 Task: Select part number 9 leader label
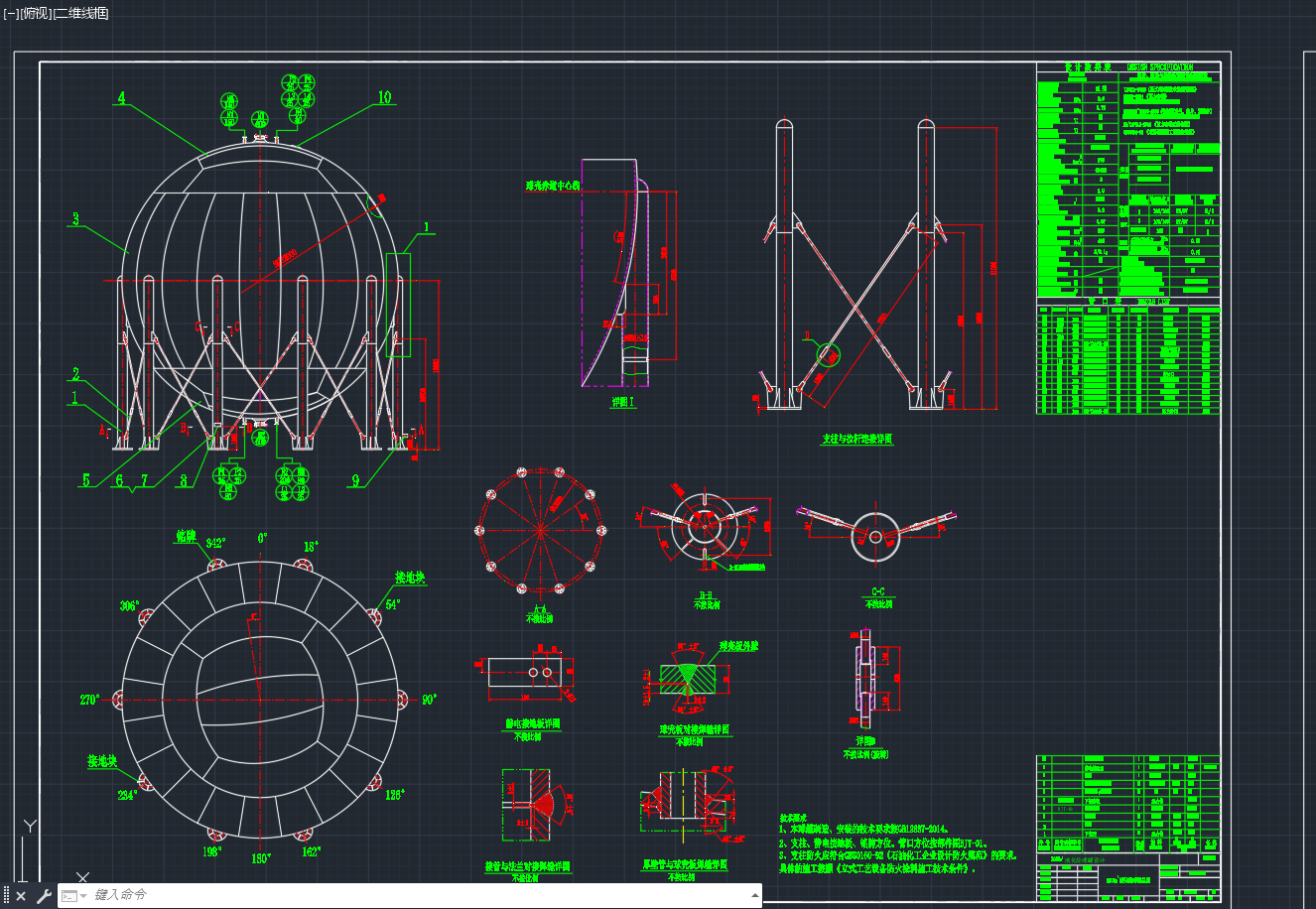[355, 480]
